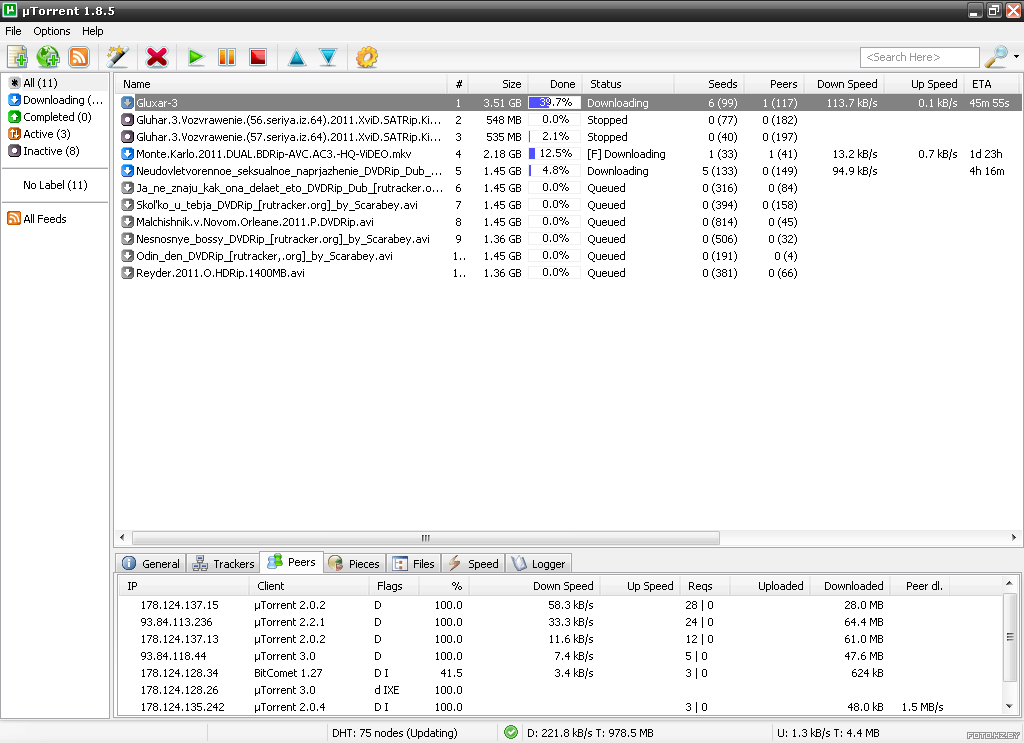This screenshot has width=1024, height=743.
Task: Click Neudovletvorennoe 4.8% progress bar
Action: point(554,170)
